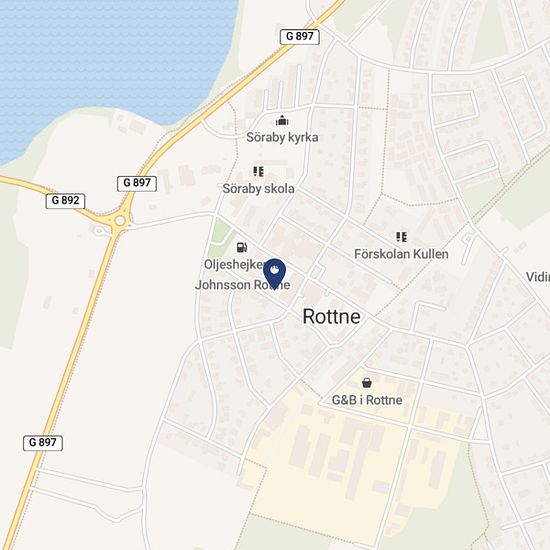Select the G 892 road shield
550x550 pixels.
point(65,201)
